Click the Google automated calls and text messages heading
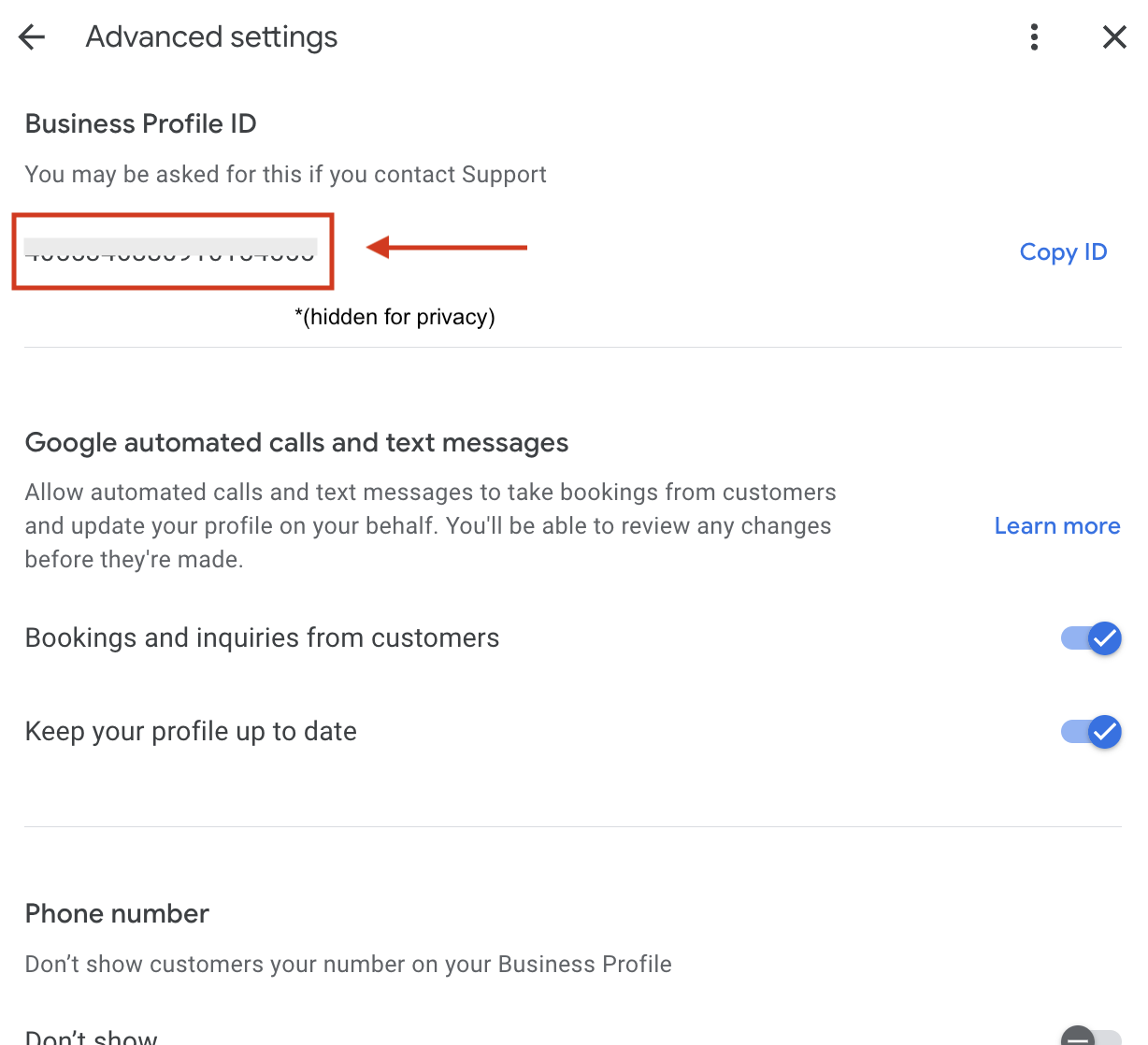Image resolution: width=1148 pixels, height=1045 pixels. pyautogui.click(x=296, y=443)
